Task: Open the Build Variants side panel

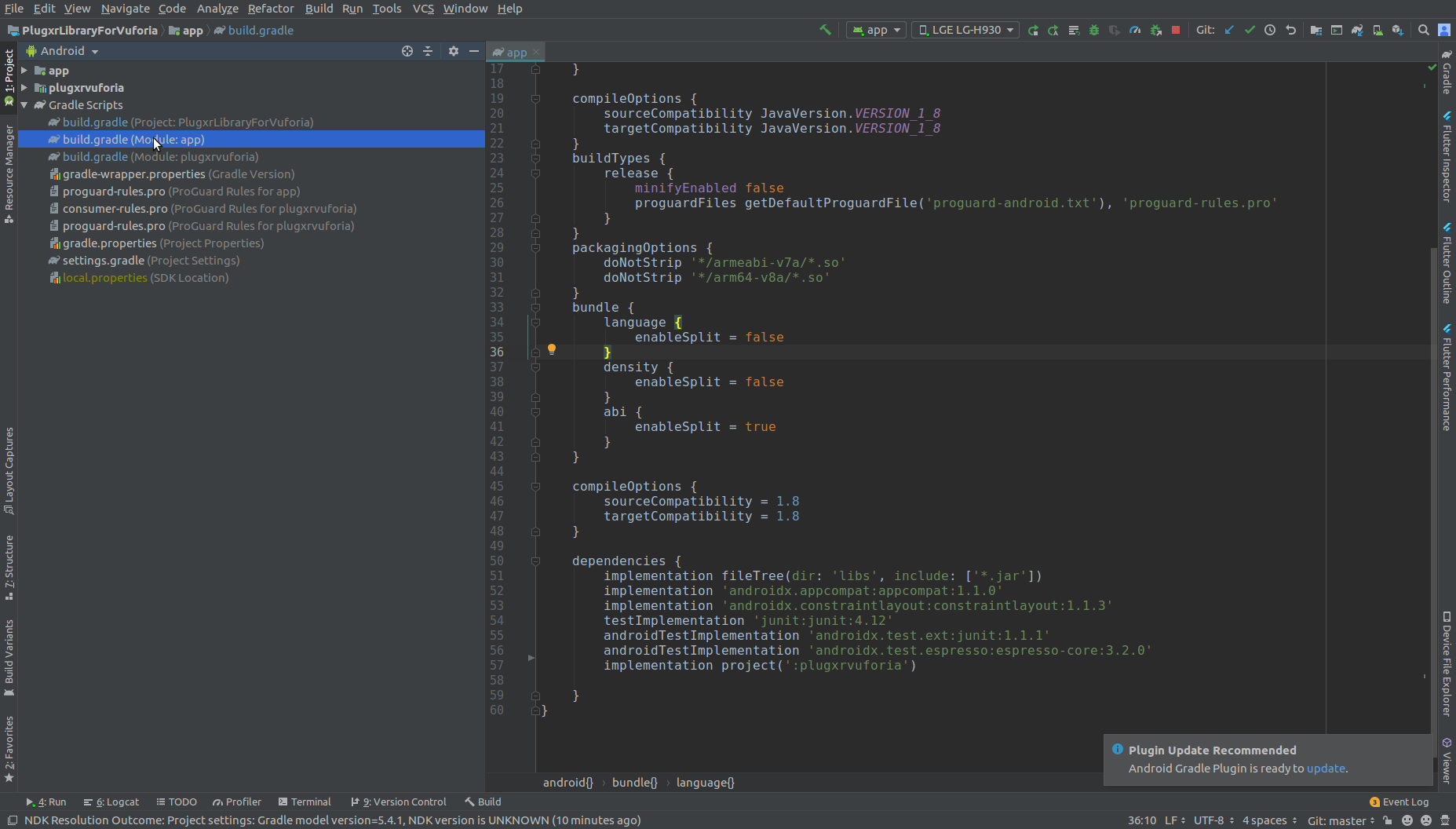Action: [9, 658]
